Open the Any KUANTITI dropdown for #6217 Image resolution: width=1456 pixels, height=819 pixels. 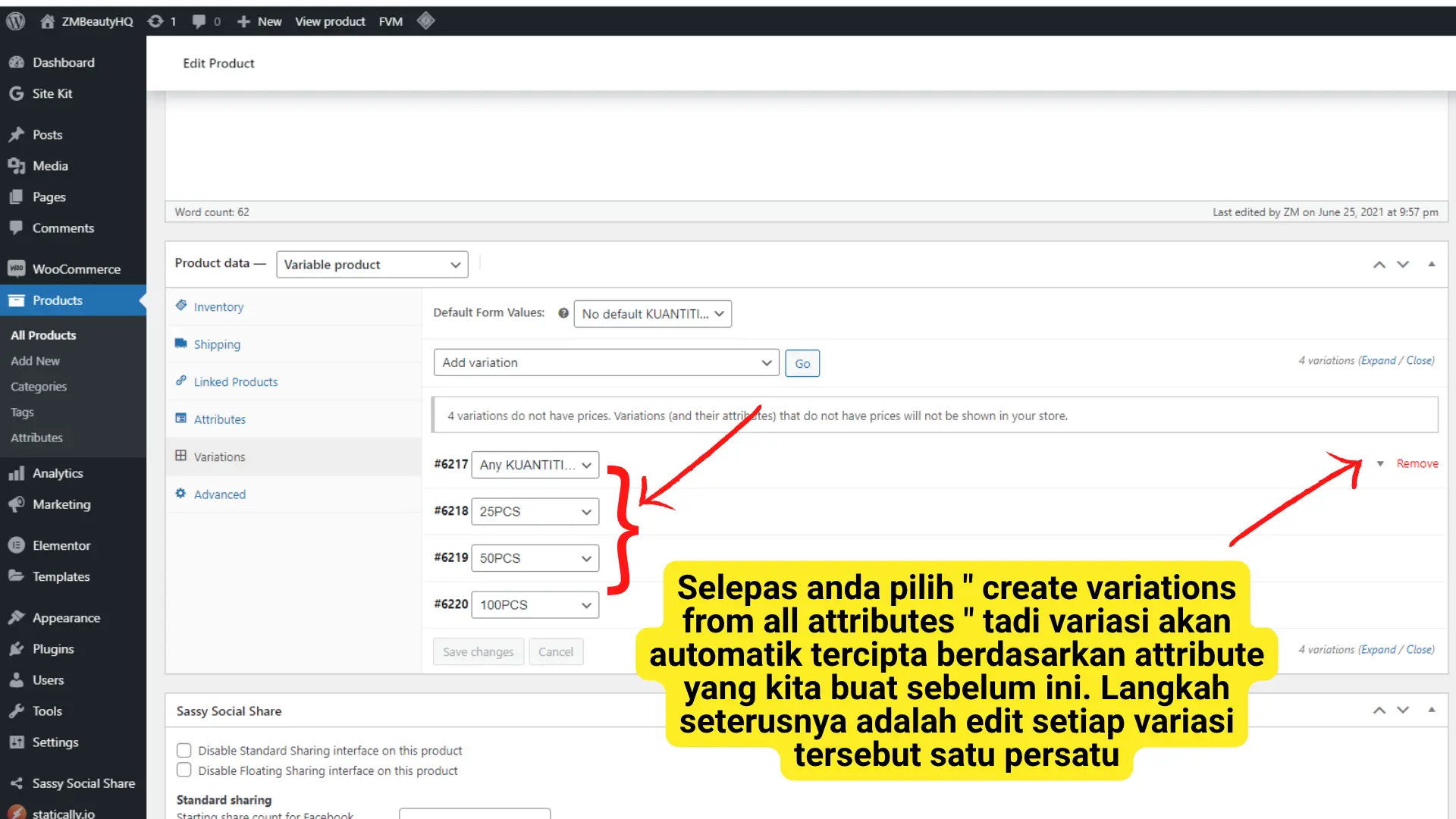[535, 465]
